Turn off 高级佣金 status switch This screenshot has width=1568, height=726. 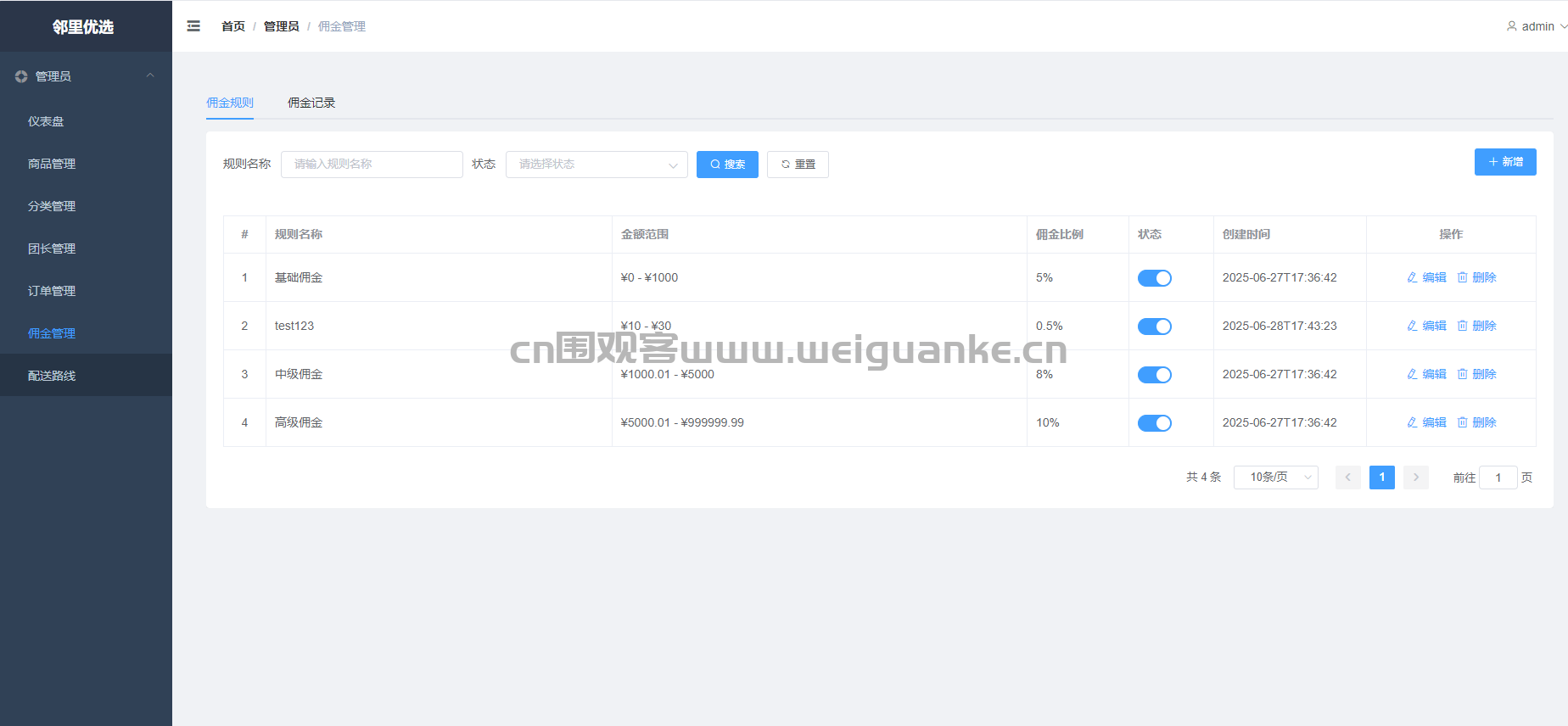tap(1154, 423)
